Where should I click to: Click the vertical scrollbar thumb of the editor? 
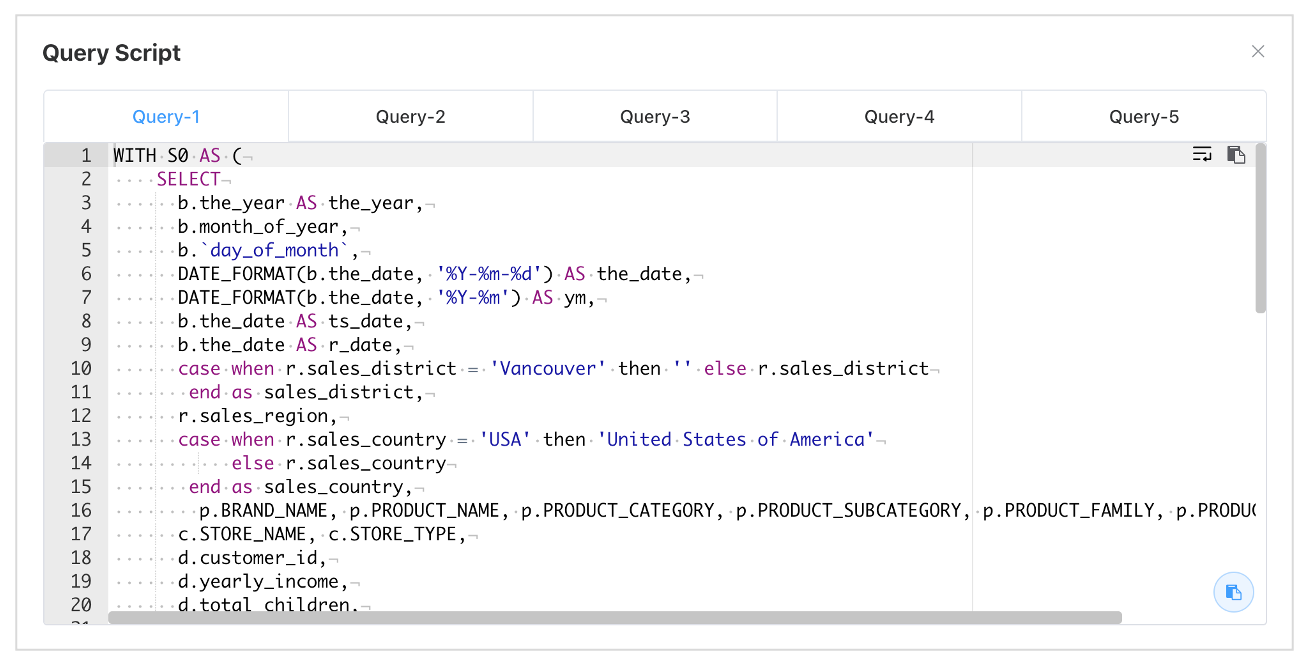(1260, 228)
